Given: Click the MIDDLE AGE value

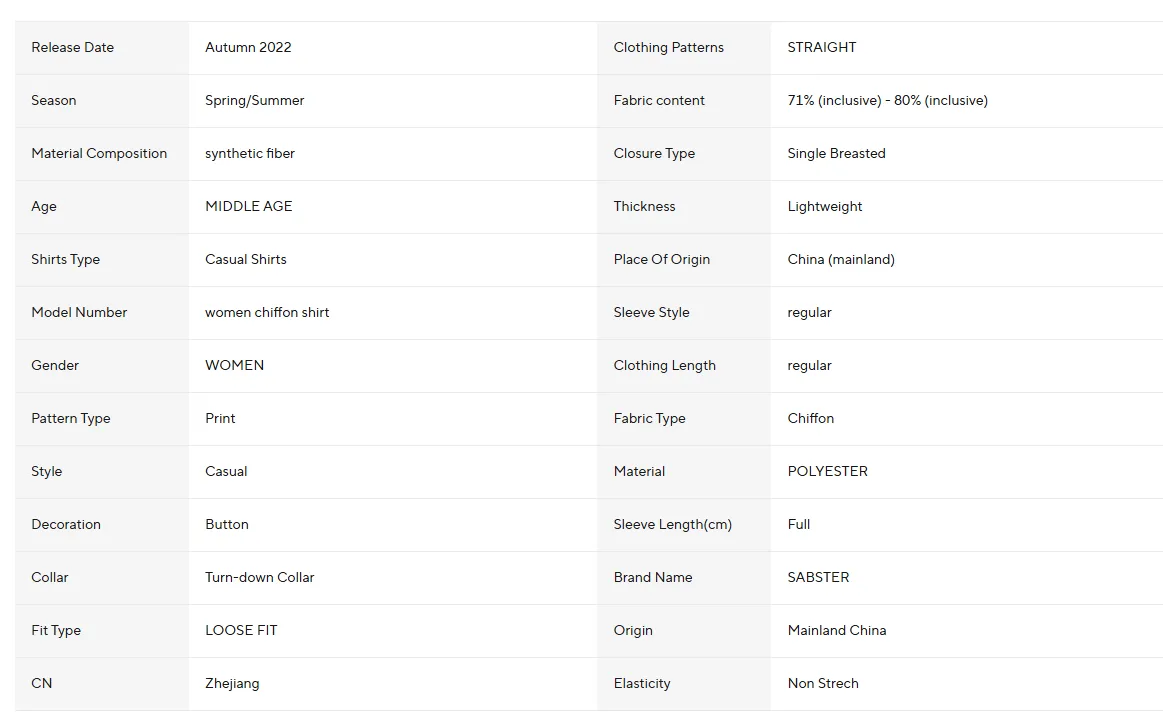Looking at the screenshot, I should point(248,206).
